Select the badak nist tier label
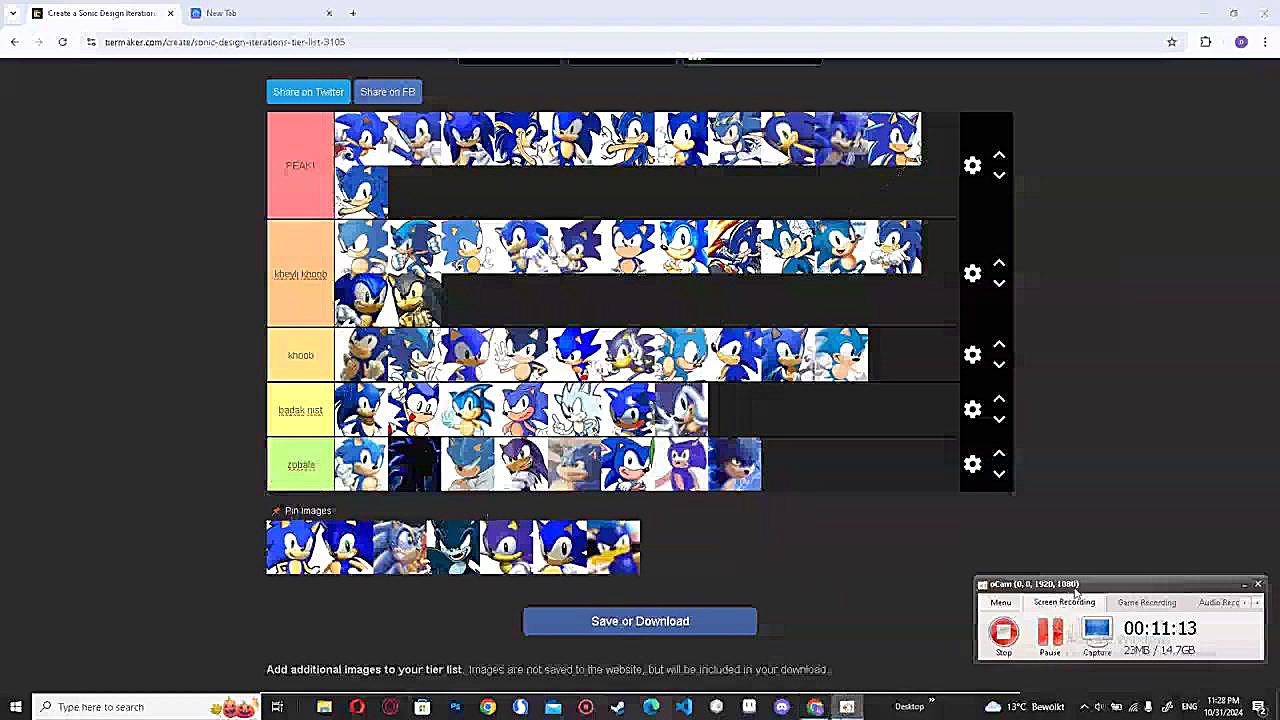Viewport: 1280px width, 720px height. 300,410
